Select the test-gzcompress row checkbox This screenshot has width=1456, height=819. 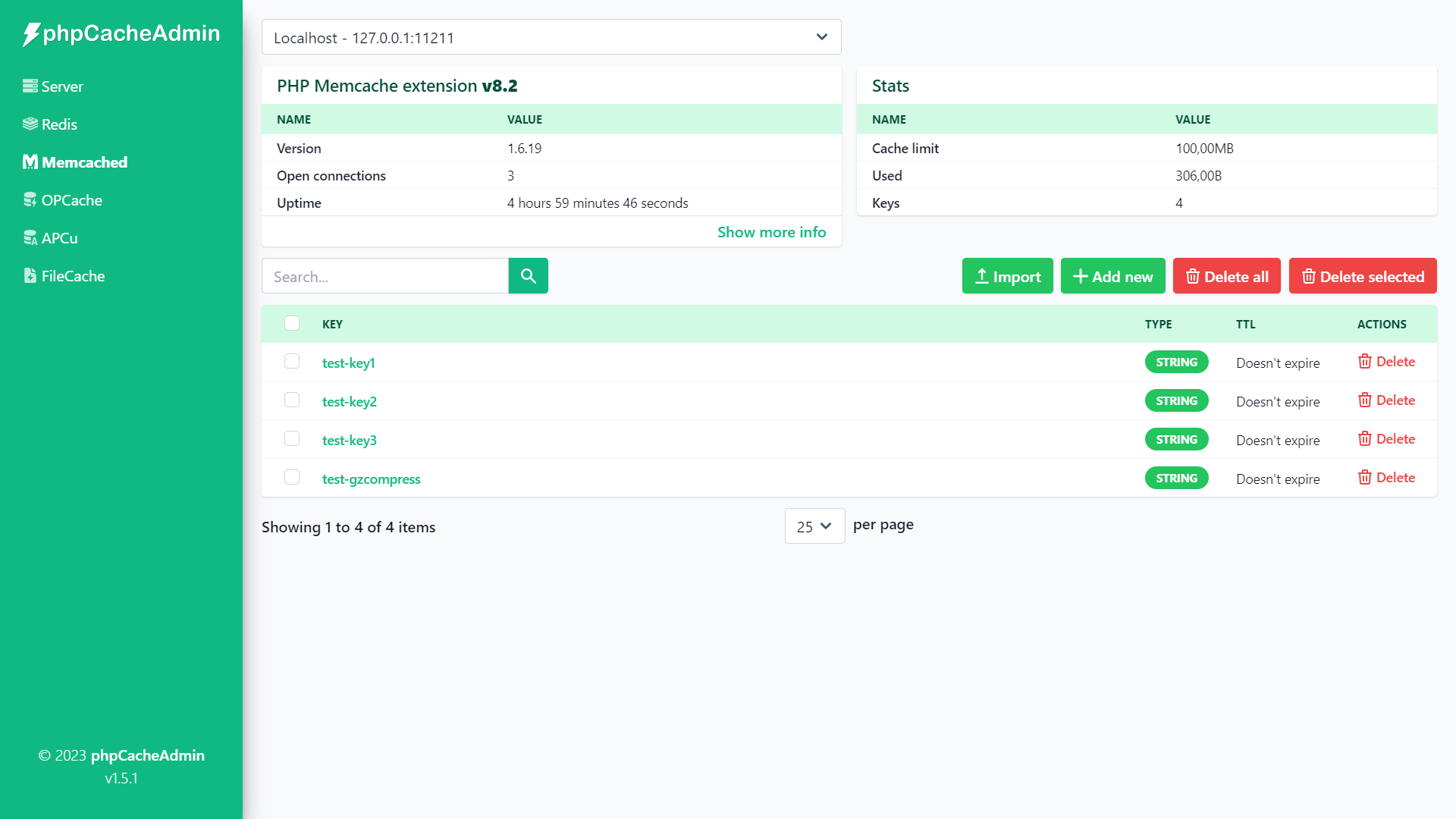click(x=292, y=477)
